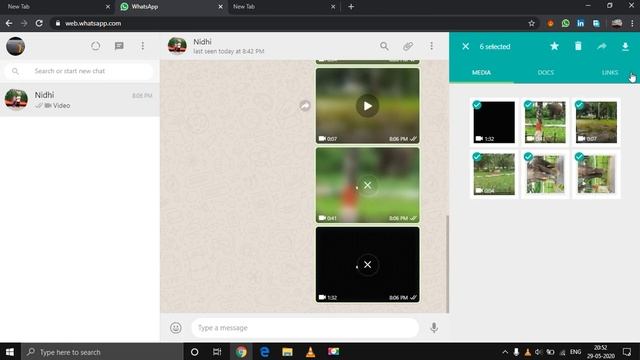Image resolution: width=640 pixels, height=360 pixels.
Task: Search within Nidhi conversation via magnifier icon
Action: (384, 46)
